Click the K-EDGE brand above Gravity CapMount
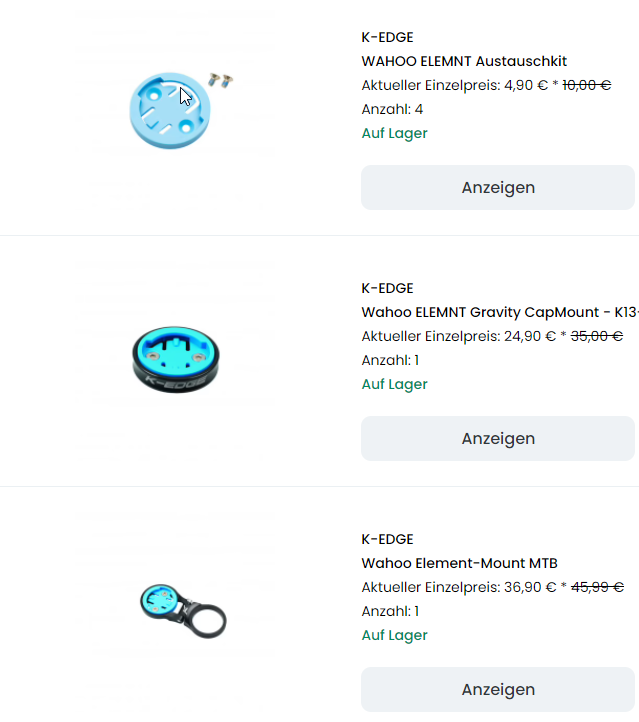 click(x=387, y=288)
